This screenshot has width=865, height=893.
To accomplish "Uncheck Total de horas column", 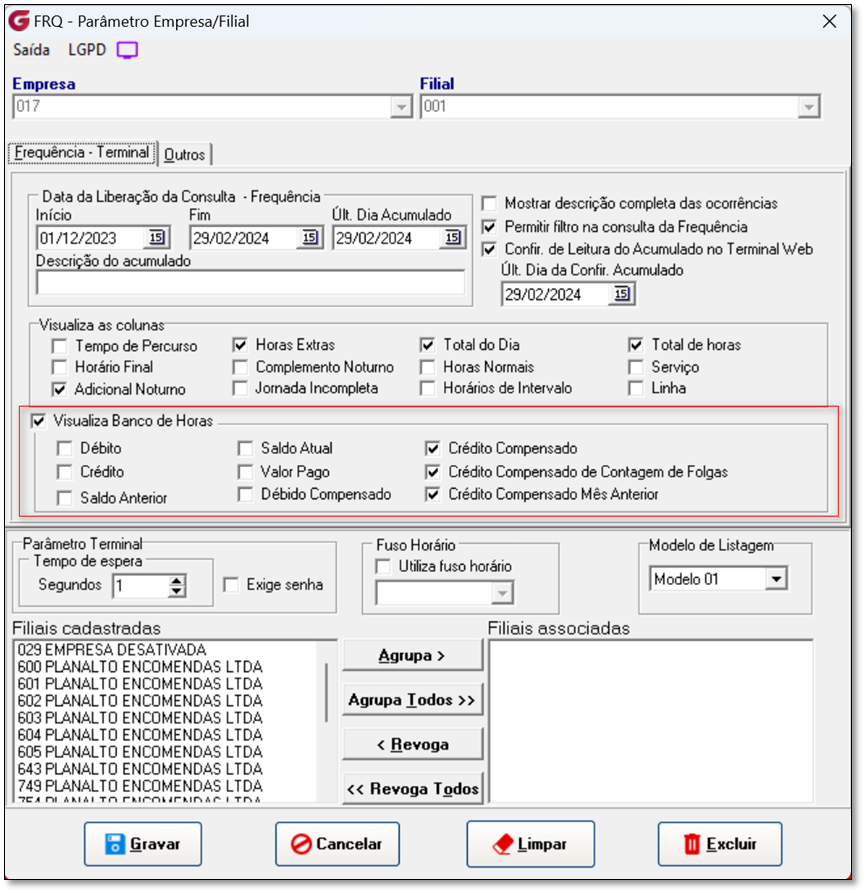I will [x=636, y=345].
